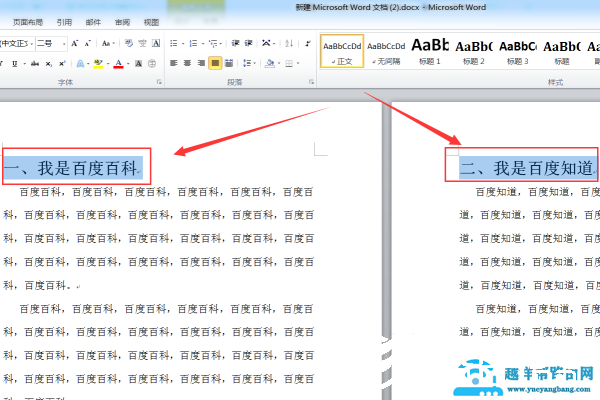
Task: Apply yellow text highlight color
Action: click(98, 64)
